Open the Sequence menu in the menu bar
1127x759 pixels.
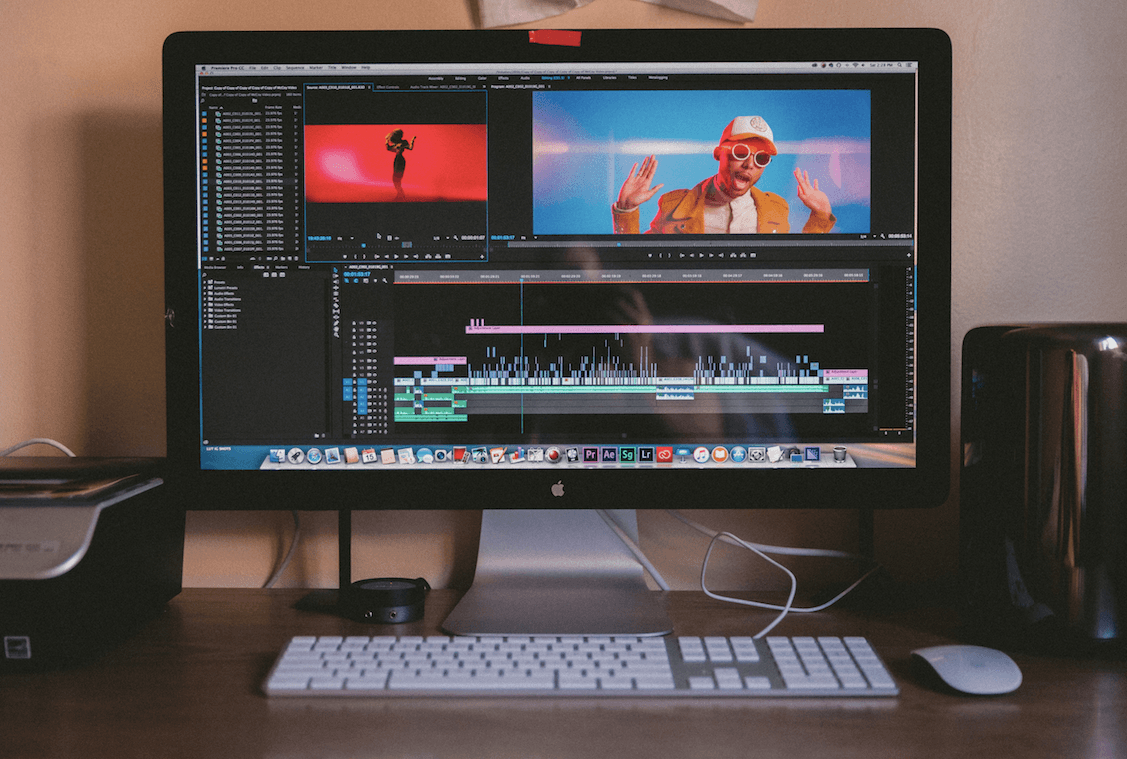pyautogui.click(x=294, y=68)
